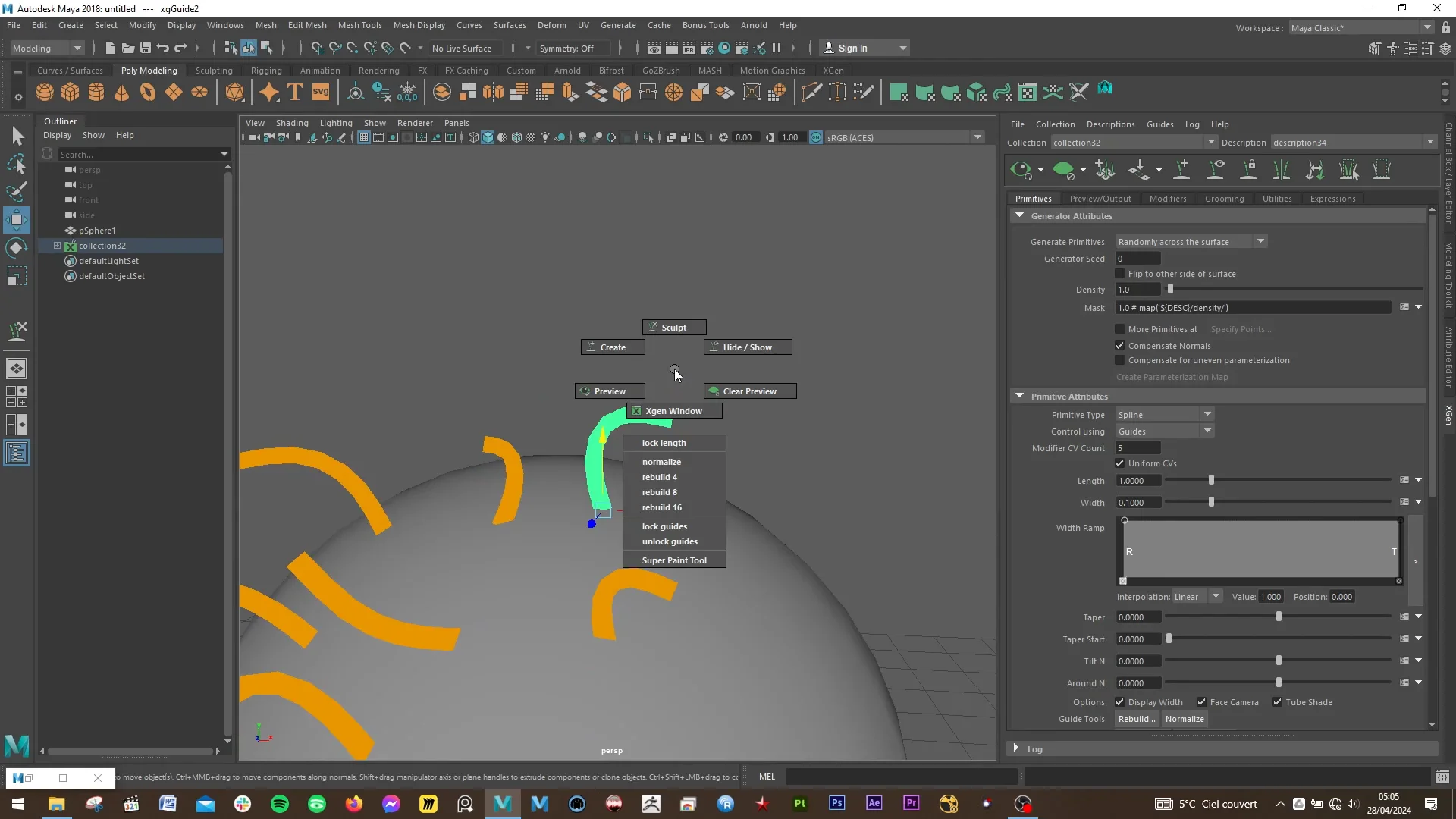The image size is (1456, 819).
Task: Toggle guide visibility icon in XGen toolbar
Action: click(x=1216, y=170)
